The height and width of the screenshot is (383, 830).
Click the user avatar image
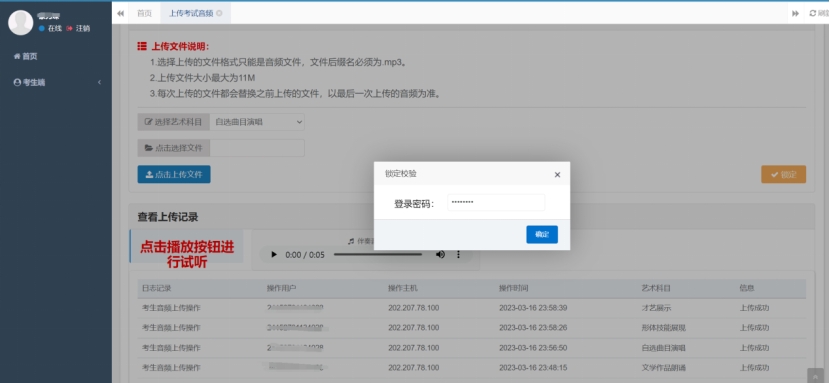(21, 23)
